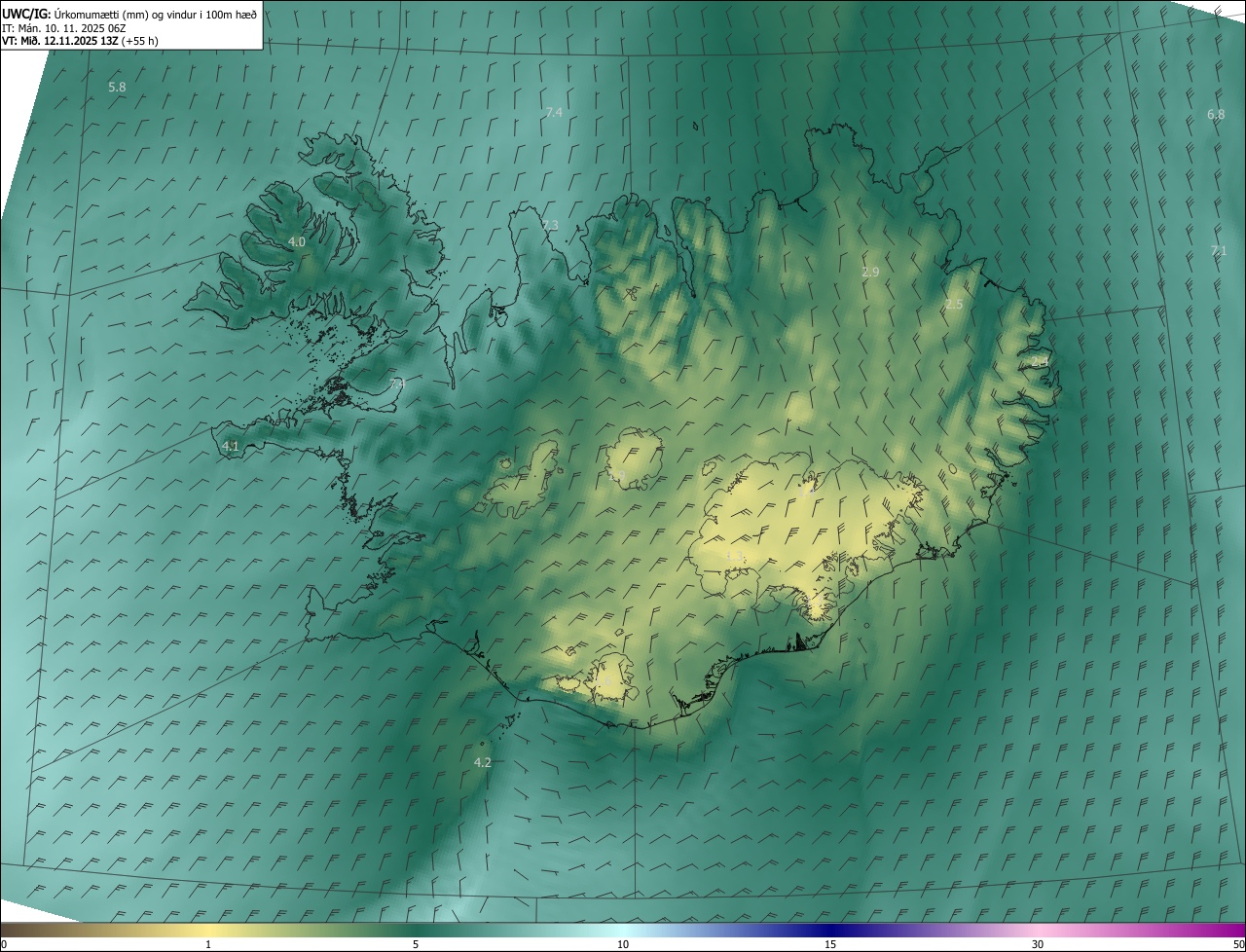Click the 7.4 value over the sea north of Iceland
This screenshot has height=952, width=1246.
tap(554, 113)
